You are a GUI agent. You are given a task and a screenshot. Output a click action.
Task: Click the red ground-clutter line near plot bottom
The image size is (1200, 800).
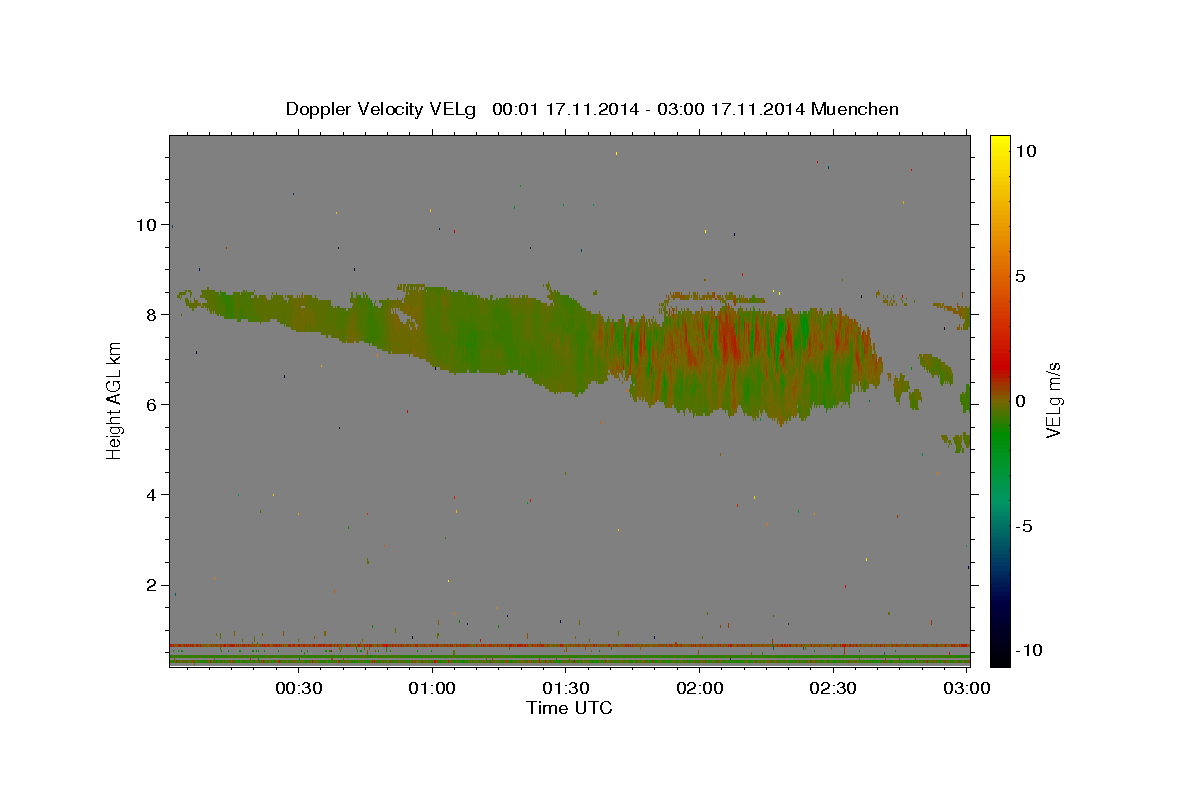pyautogui.click(x=570, y=646)
